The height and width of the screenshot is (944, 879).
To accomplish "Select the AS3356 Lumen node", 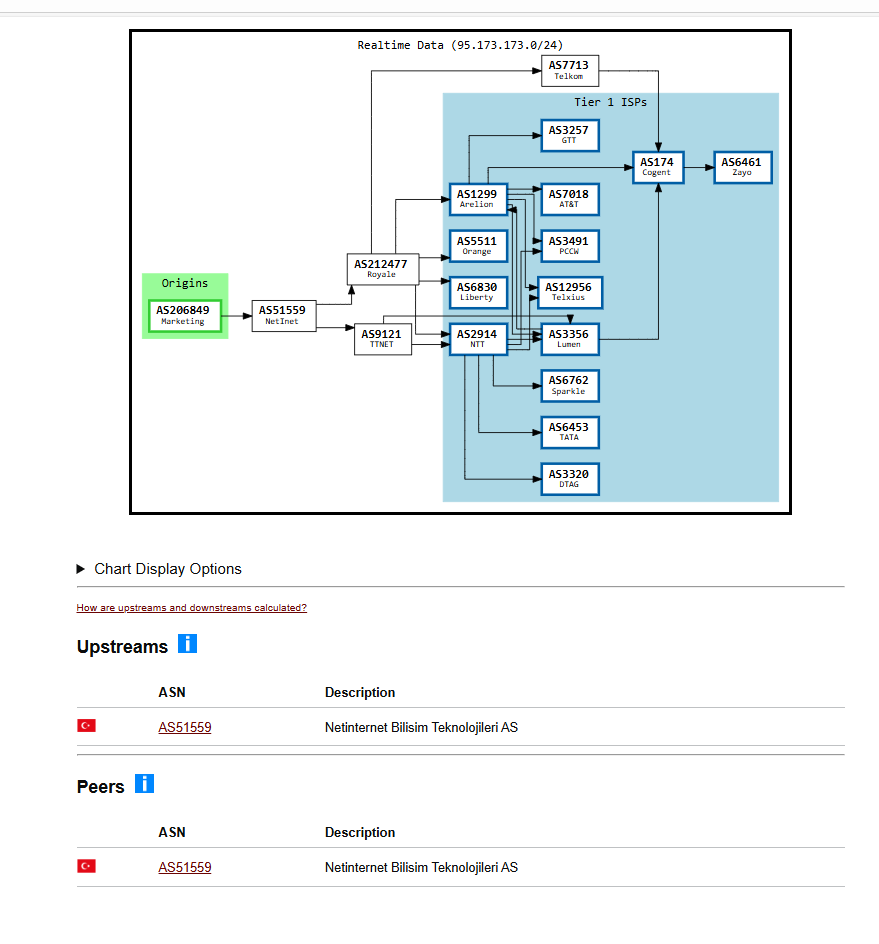I will (570, 339).
